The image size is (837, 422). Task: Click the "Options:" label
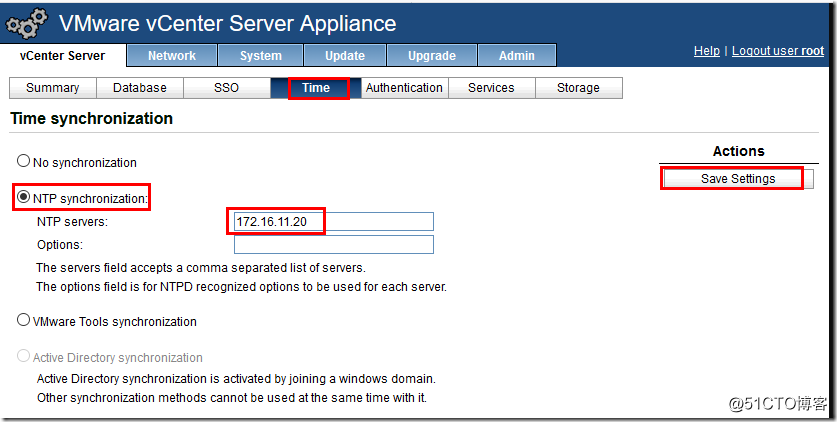click(60, 245)
